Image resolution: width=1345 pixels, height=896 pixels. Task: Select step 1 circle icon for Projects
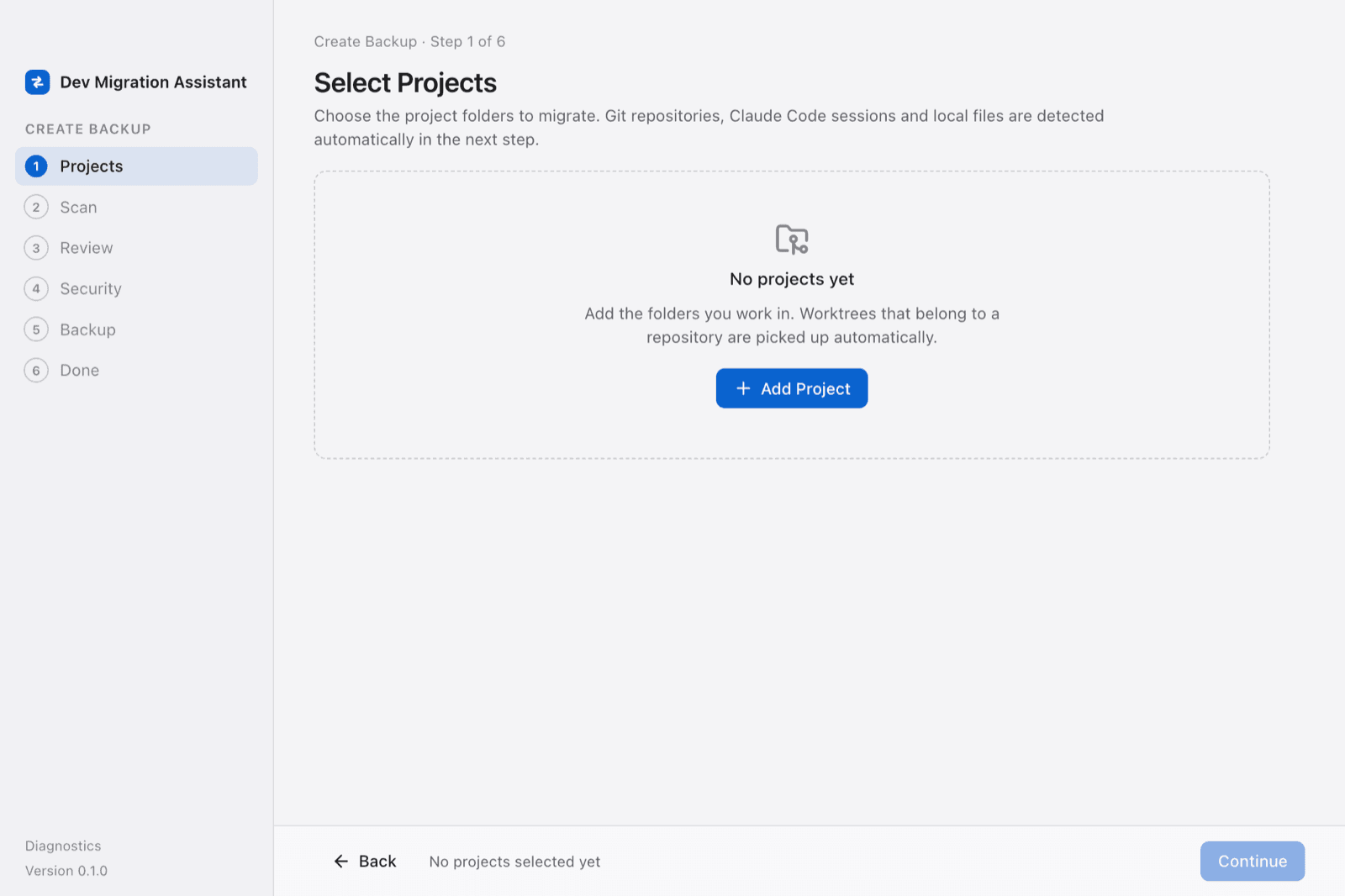pos(36,166)
